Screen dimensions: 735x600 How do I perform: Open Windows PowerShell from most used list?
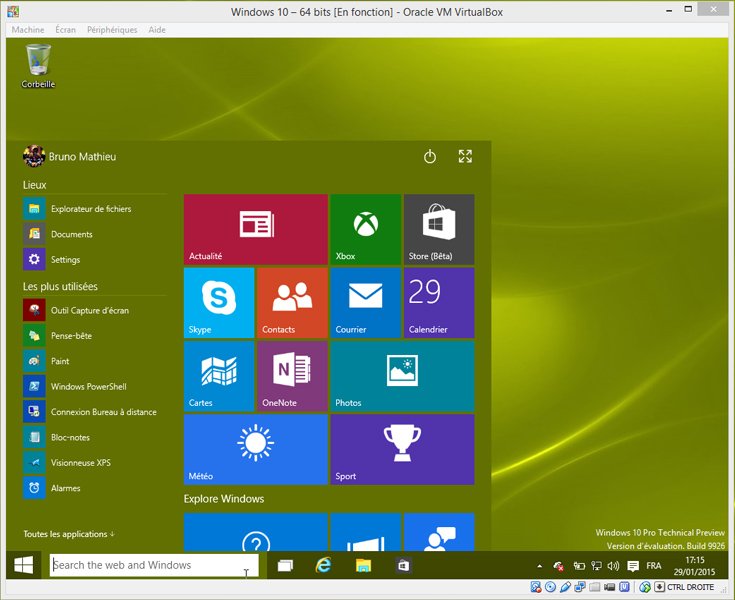click(88, 386)
